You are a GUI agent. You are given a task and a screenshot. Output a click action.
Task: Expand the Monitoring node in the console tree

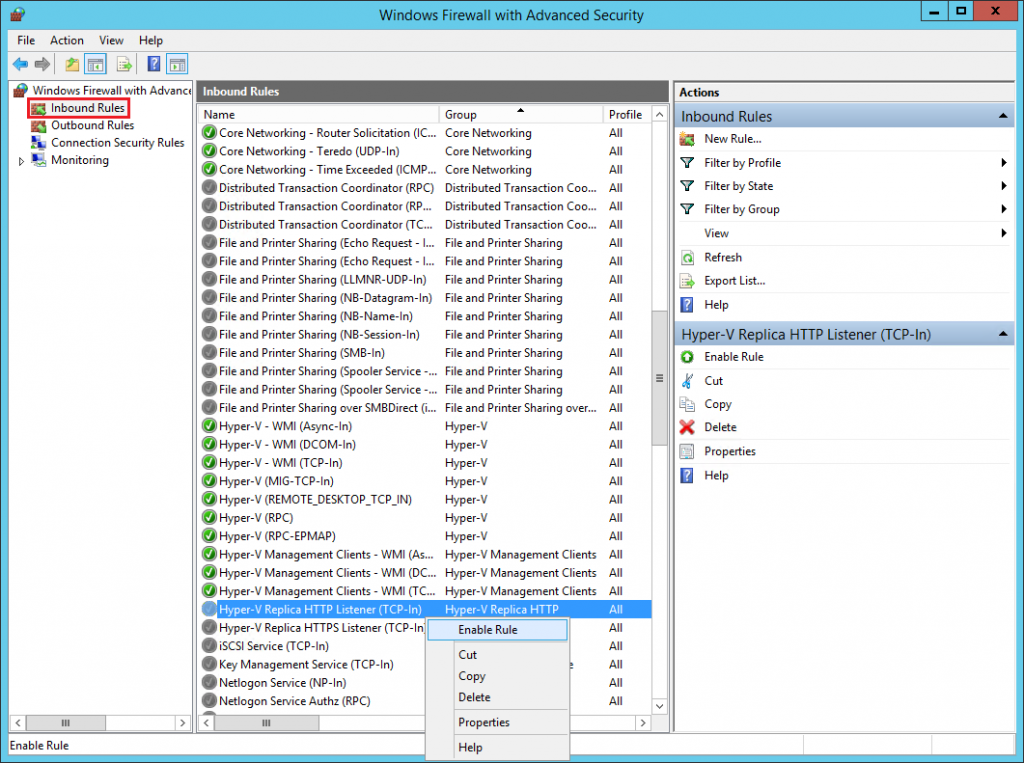[x=20, y=160]
